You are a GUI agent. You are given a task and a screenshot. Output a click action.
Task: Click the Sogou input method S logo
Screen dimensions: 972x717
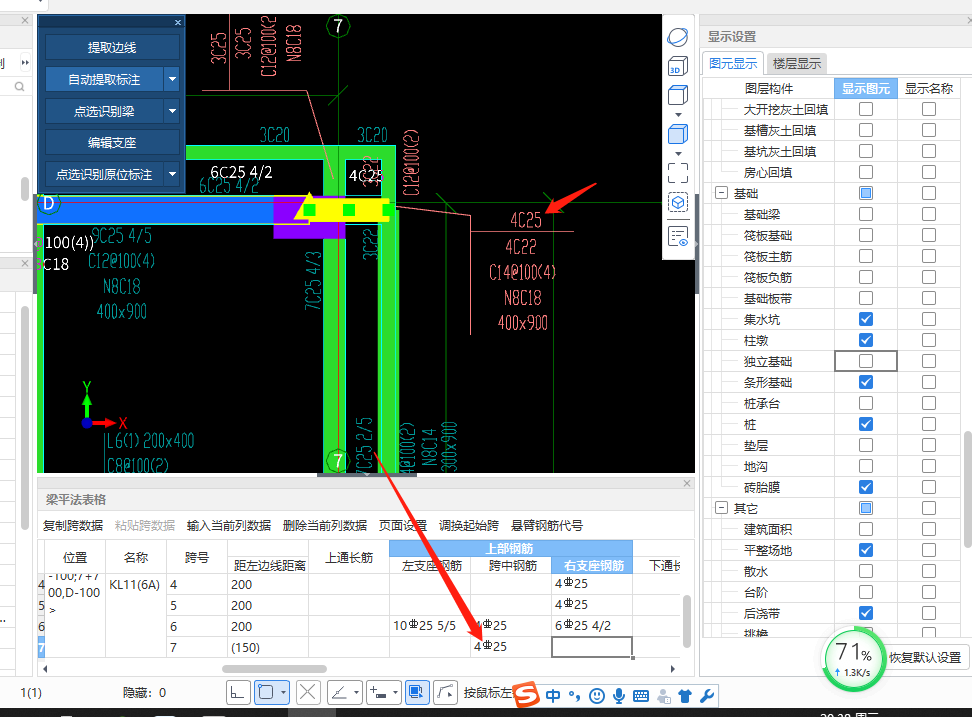tap(527, 694)
